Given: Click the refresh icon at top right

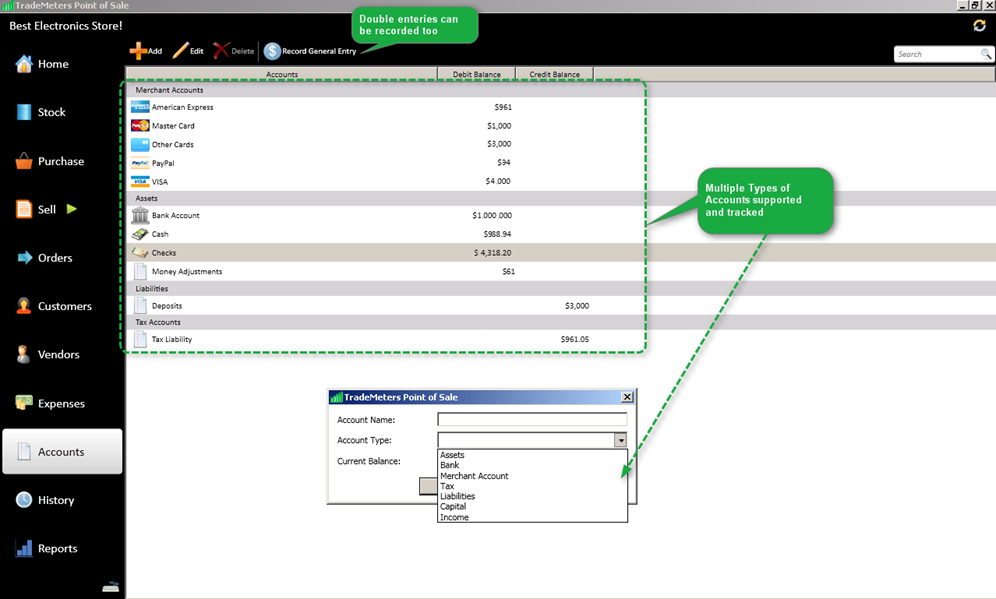Looking at the screenshot, I should pos(979,25).
